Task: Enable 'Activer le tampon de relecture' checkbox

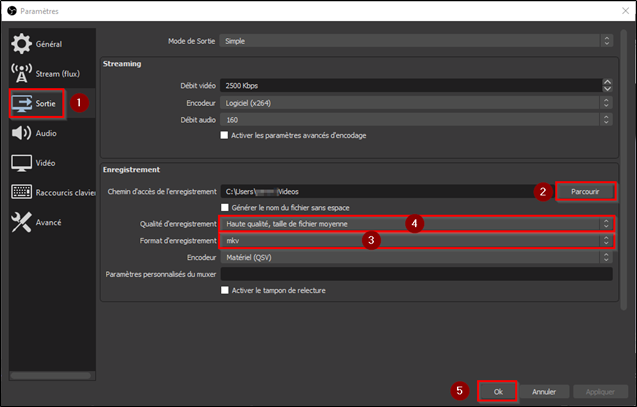Action: (224, 291)
